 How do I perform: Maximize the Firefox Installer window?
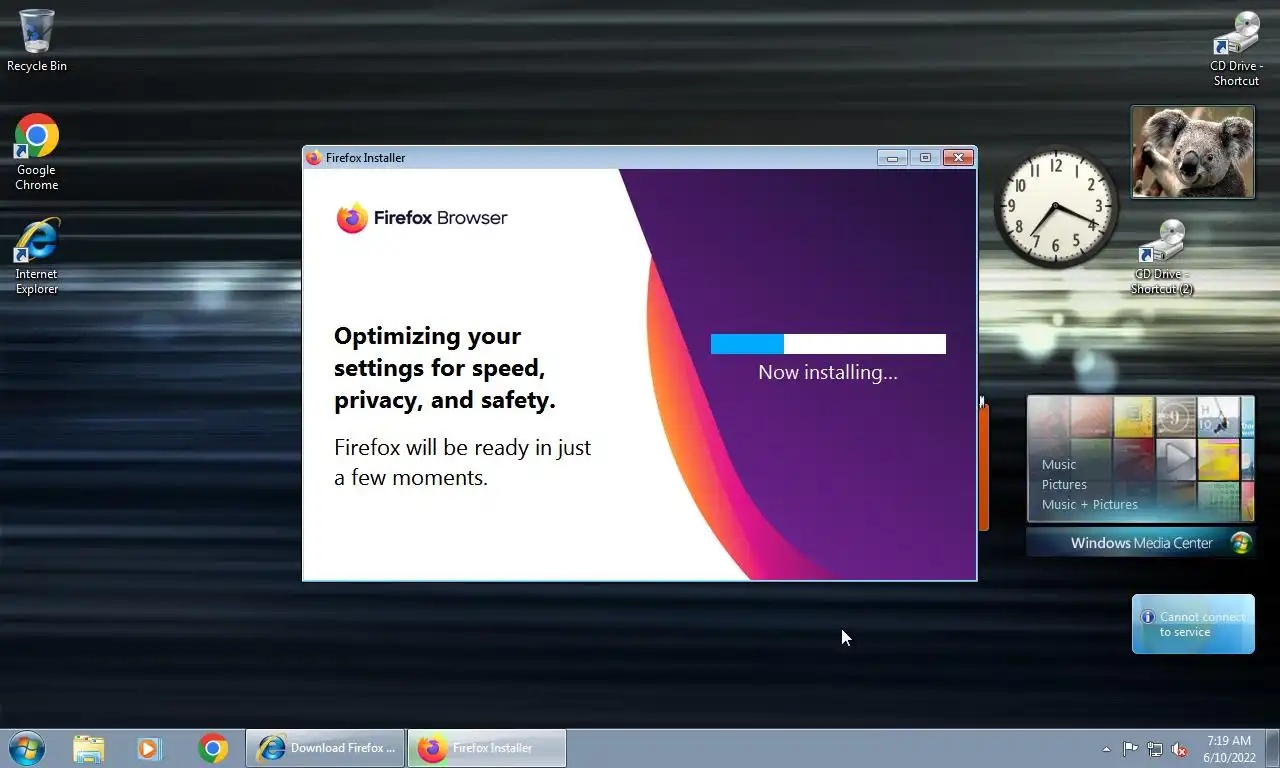925,158
